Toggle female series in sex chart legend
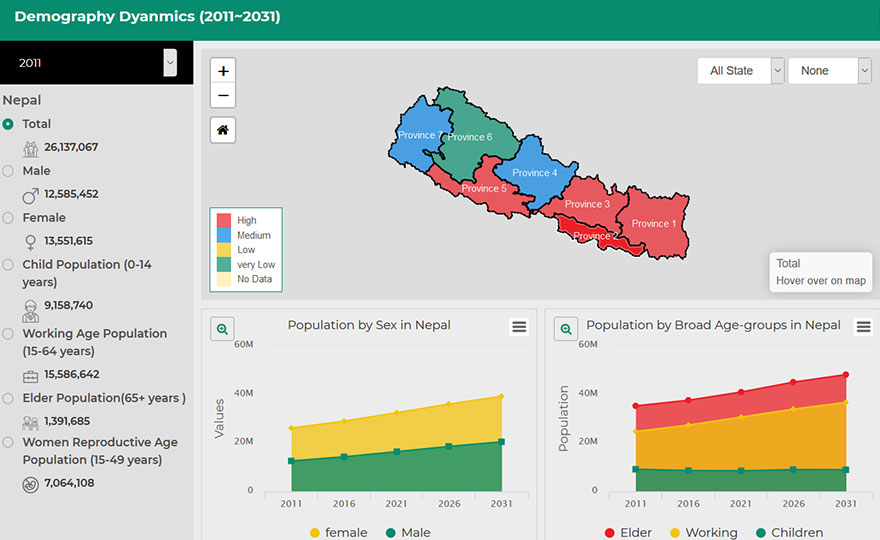Image resolution: width=880 pixels, height=540 pixels. tap(338, 532)
